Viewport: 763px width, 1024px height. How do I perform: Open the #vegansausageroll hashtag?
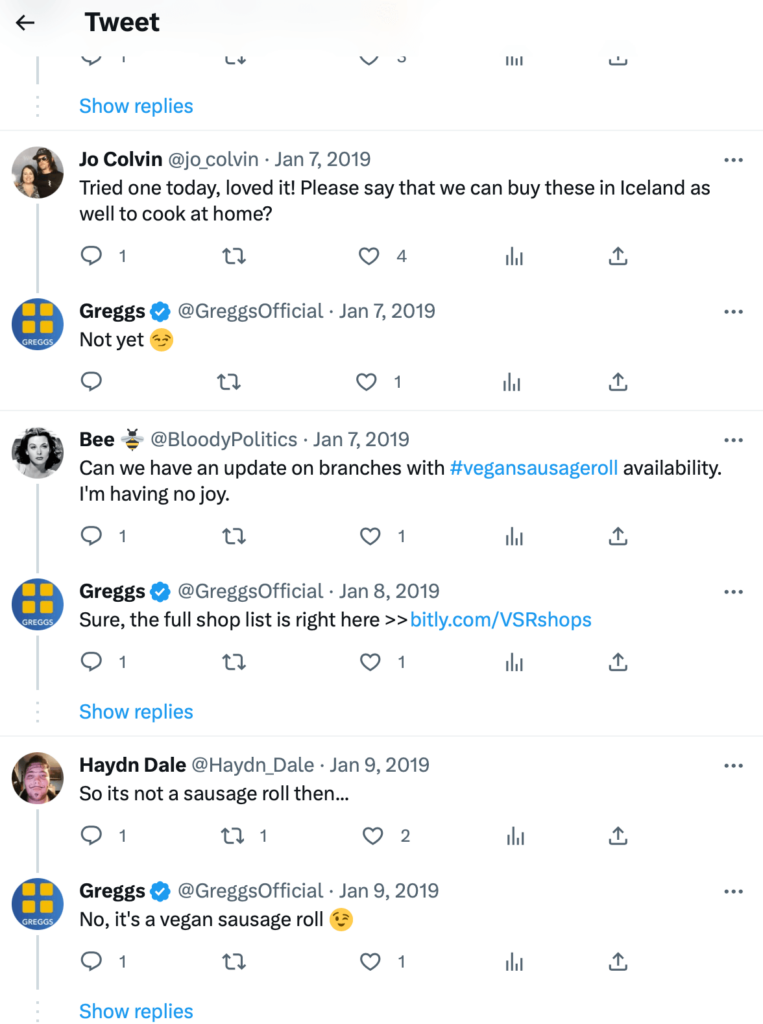pos(534,467)
